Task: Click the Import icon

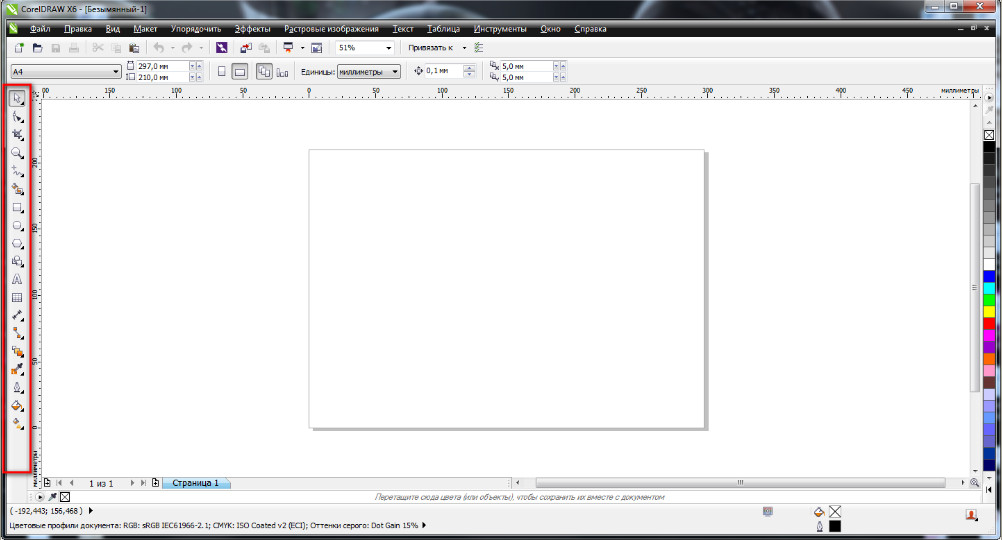Action: click(x=246, y=48)
